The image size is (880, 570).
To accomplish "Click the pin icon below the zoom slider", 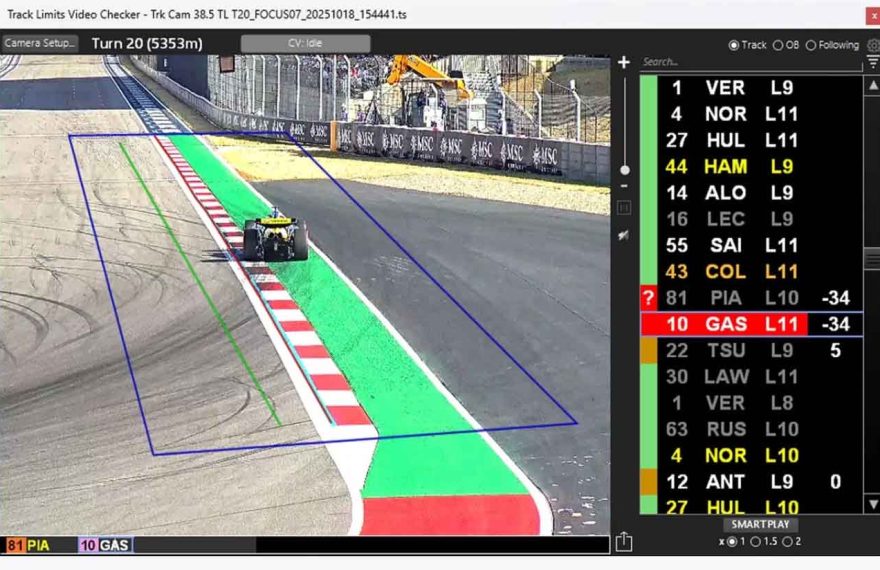I will (x=624, y=235).
